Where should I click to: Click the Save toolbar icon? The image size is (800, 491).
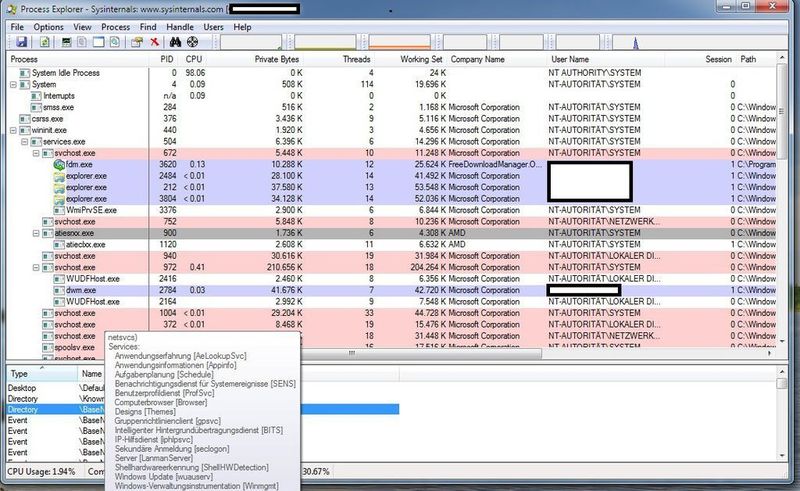pyautogui.click(x=20, y=42)
